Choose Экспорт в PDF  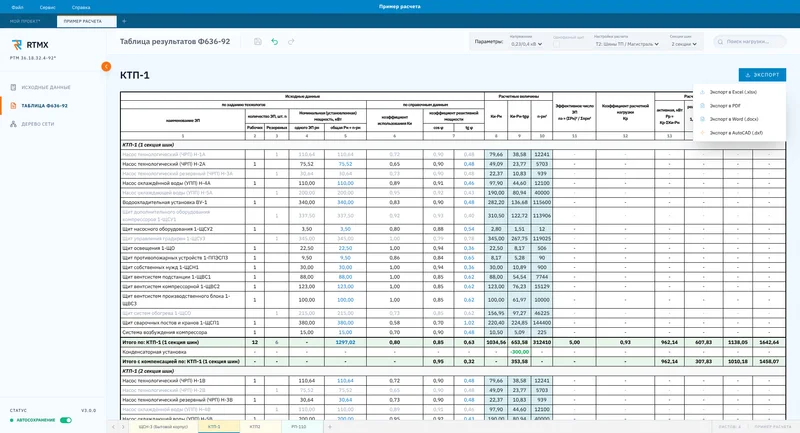coord(739,106)
